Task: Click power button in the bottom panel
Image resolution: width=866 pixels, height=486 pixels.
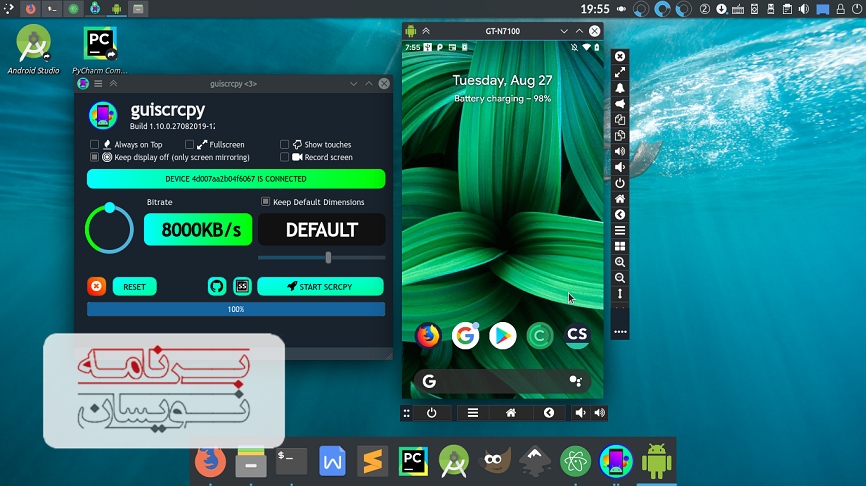Action: (431, 413)
